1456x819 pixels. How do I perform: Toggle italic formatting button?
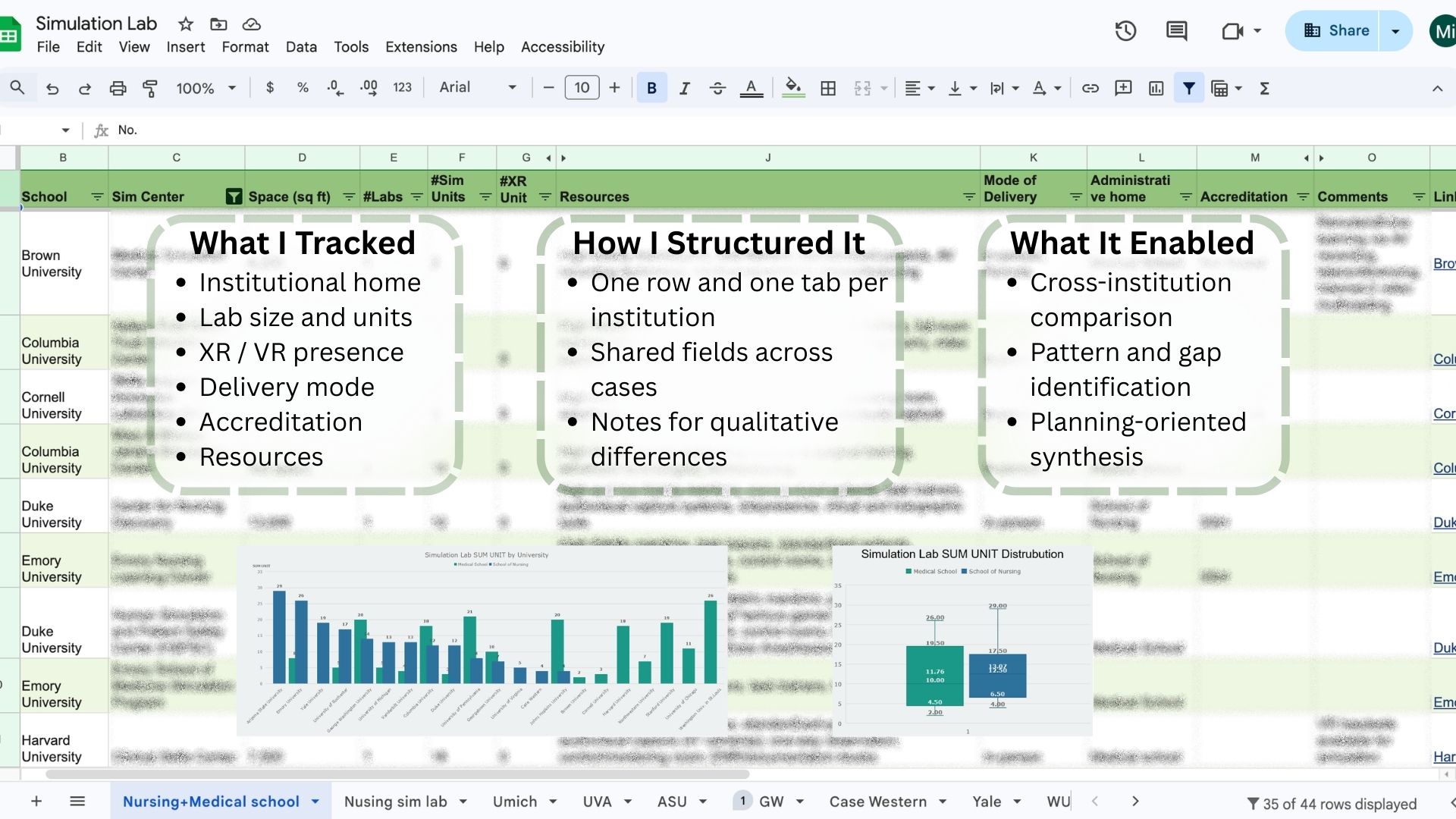pos(684,88)
